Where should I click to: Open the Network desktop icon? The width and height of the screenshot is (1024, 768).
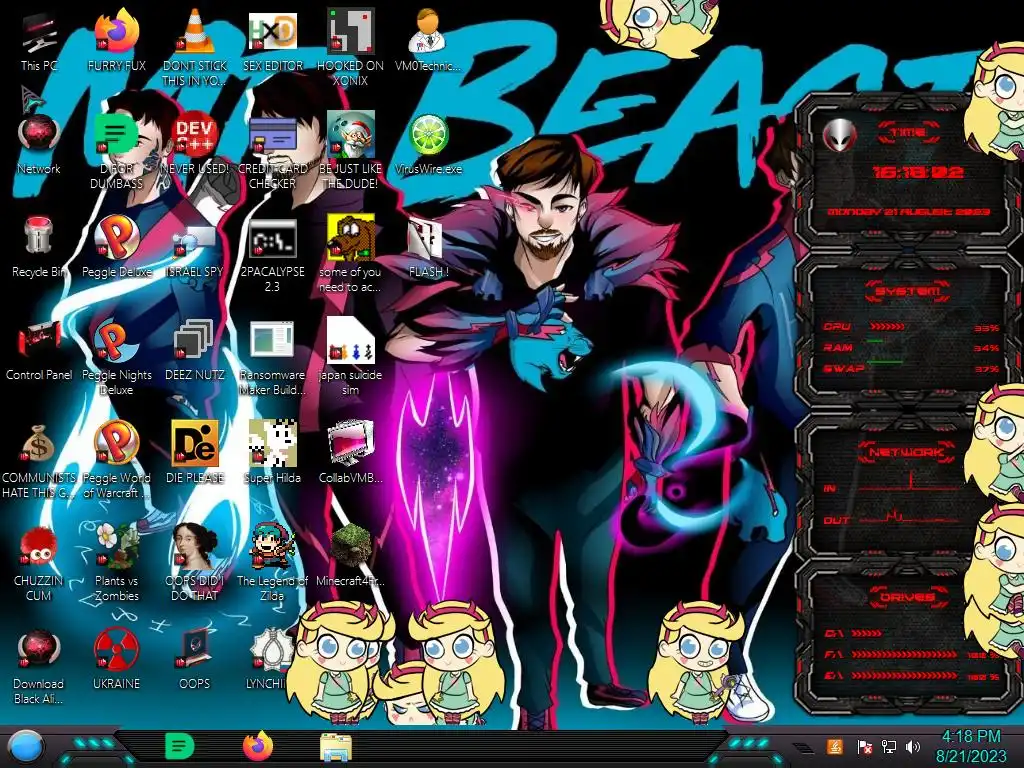(x=39, y=145)
